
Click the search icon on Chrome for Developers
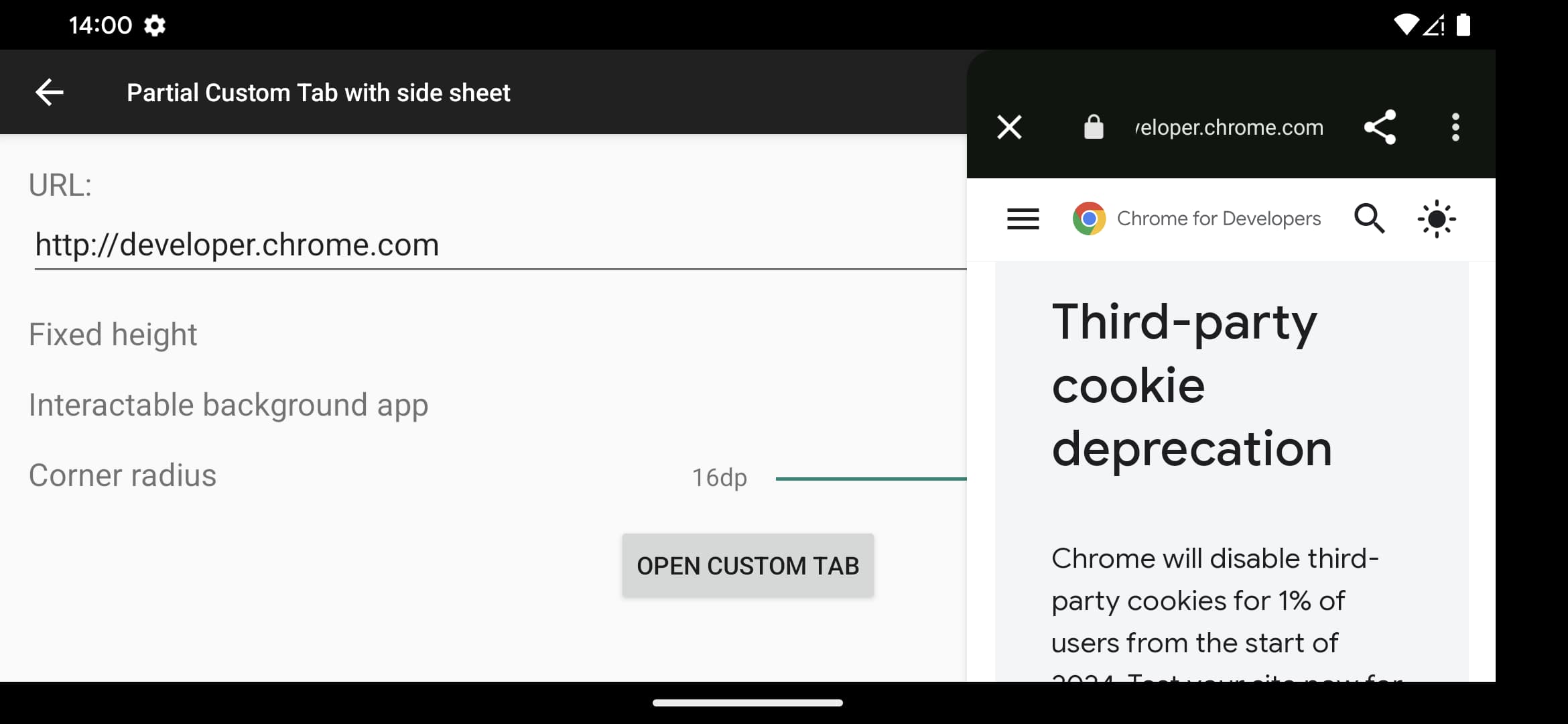click(1370, 219)
